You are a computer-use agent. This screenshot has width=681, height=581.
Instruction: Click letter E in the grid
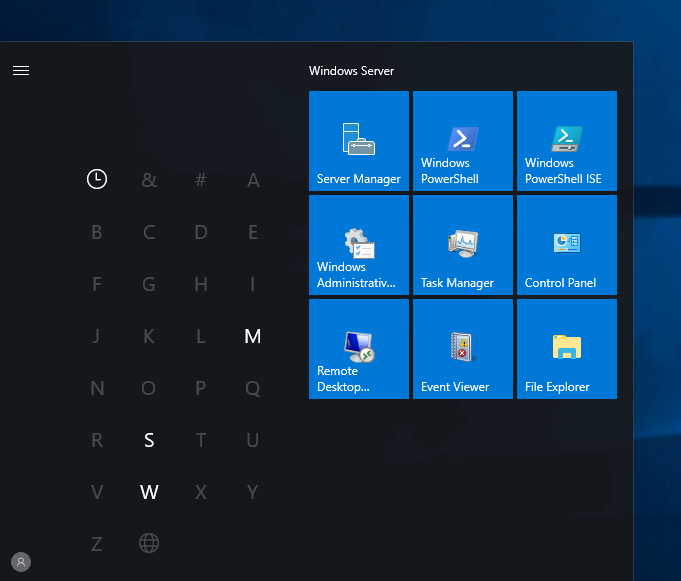[x=253, y=232]
